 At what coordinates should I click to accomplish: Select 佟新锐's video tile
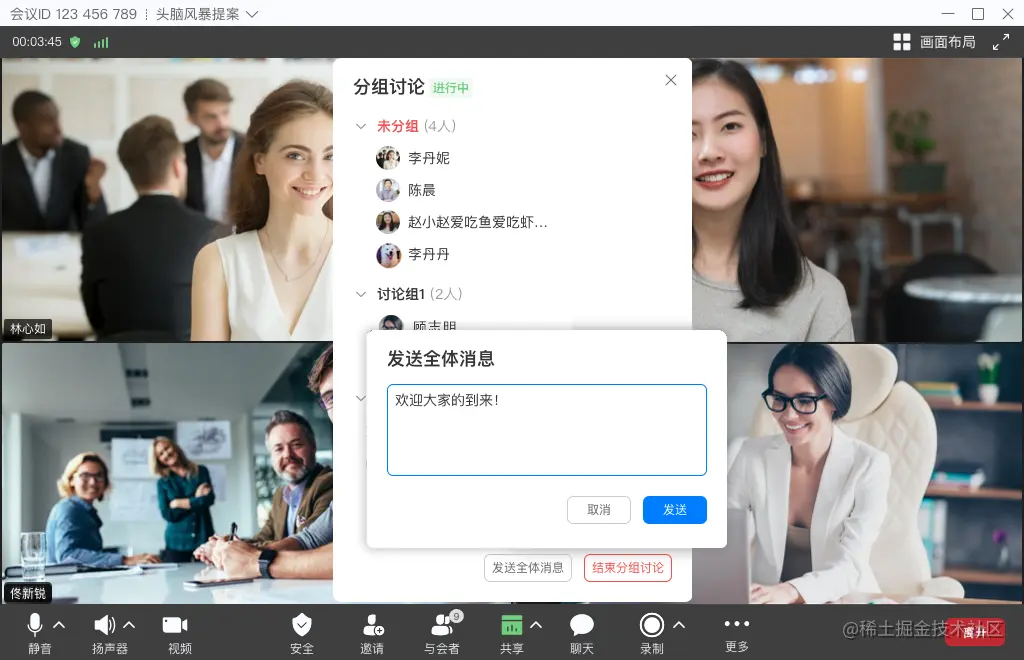click(167, 473)
